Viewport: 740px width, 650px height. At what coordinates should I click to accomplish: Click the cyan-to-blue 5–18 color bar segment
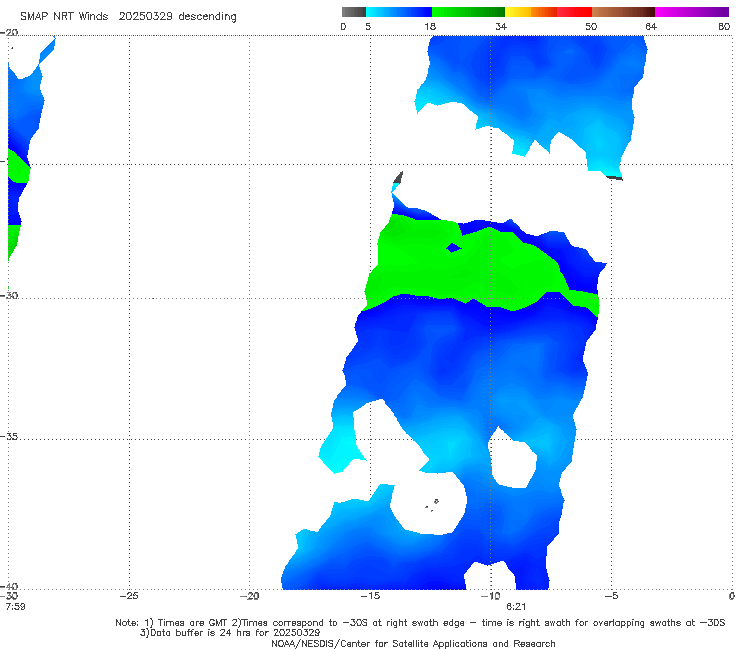[x=399, y=12]
